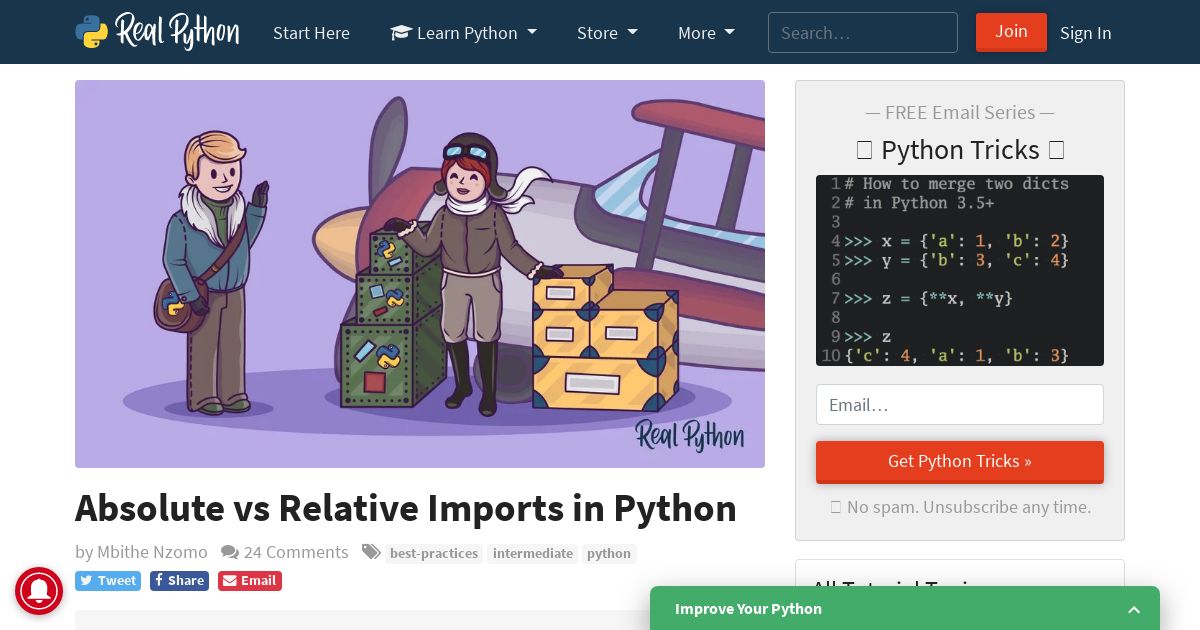Click the red Join button
Screen dimensions: 1200x630
(1011, 32)
